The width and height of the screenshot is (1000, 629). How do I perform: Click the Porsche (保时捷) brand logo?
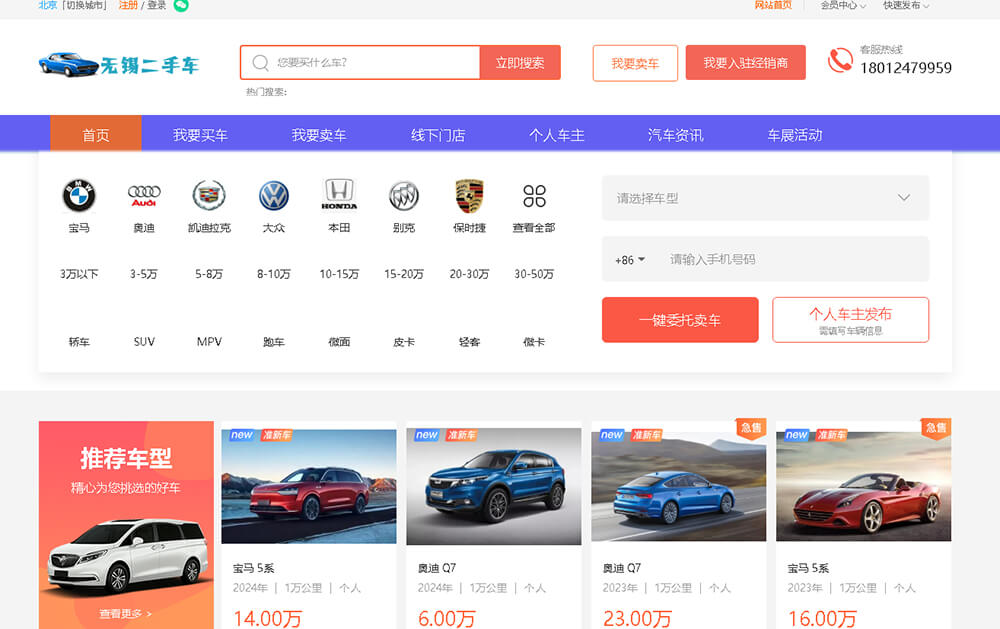tap(468, 196)
